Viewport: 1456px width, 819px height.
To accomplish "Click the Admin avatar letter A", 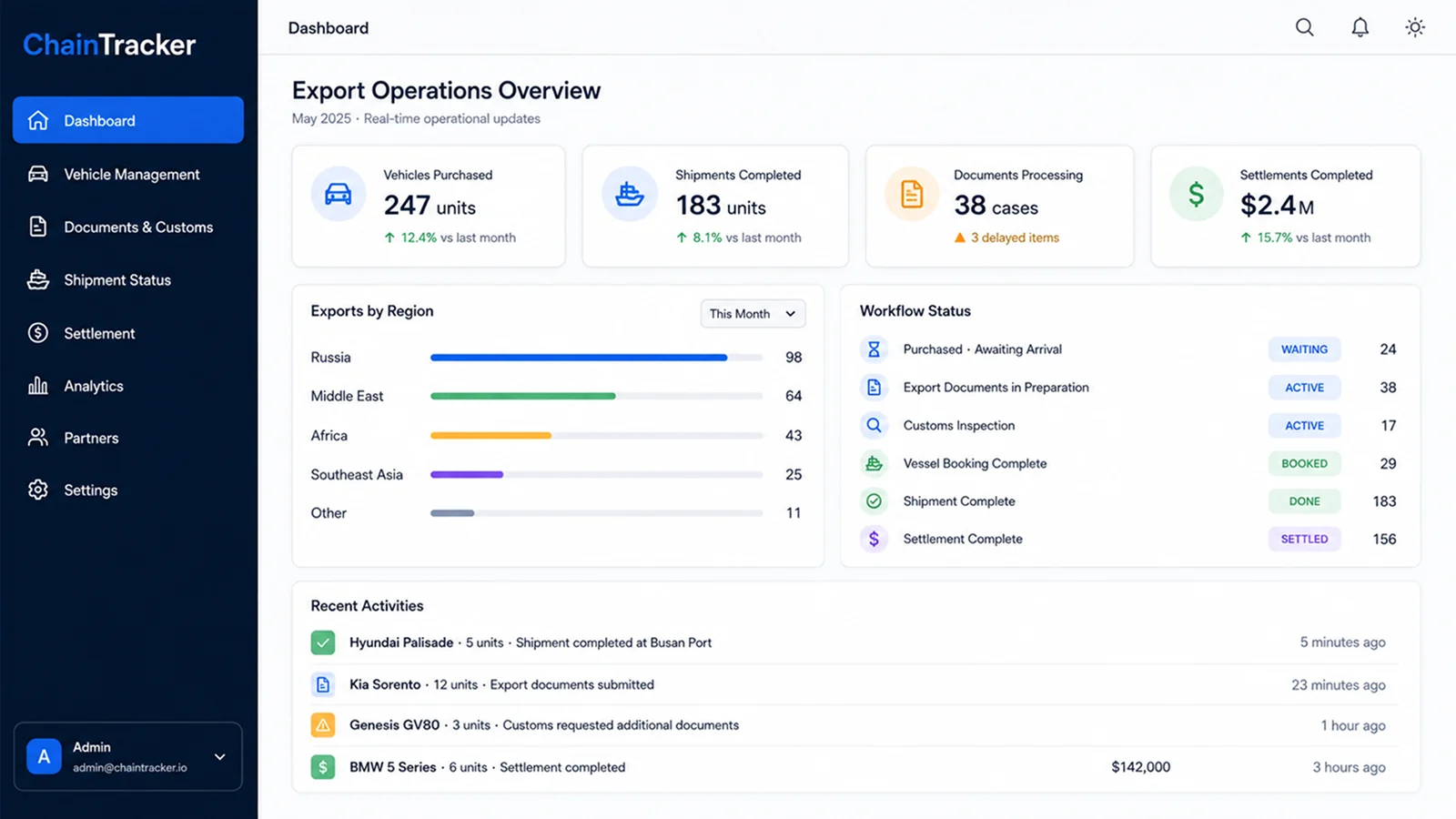I will pyautogui.click(x=44, y=757).
